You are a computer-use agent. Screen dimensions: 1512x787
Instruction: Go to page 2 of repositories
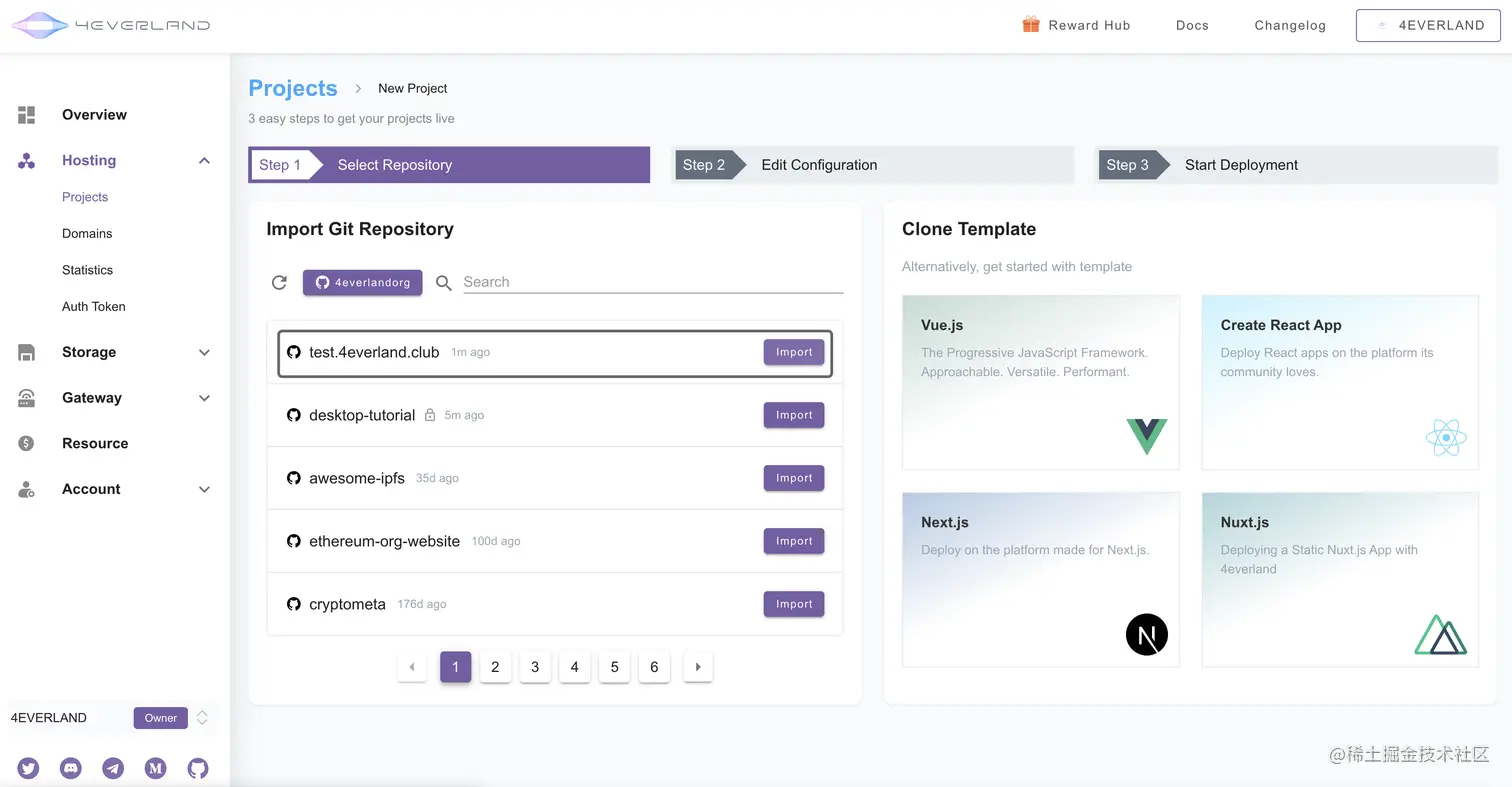point(495,667)
